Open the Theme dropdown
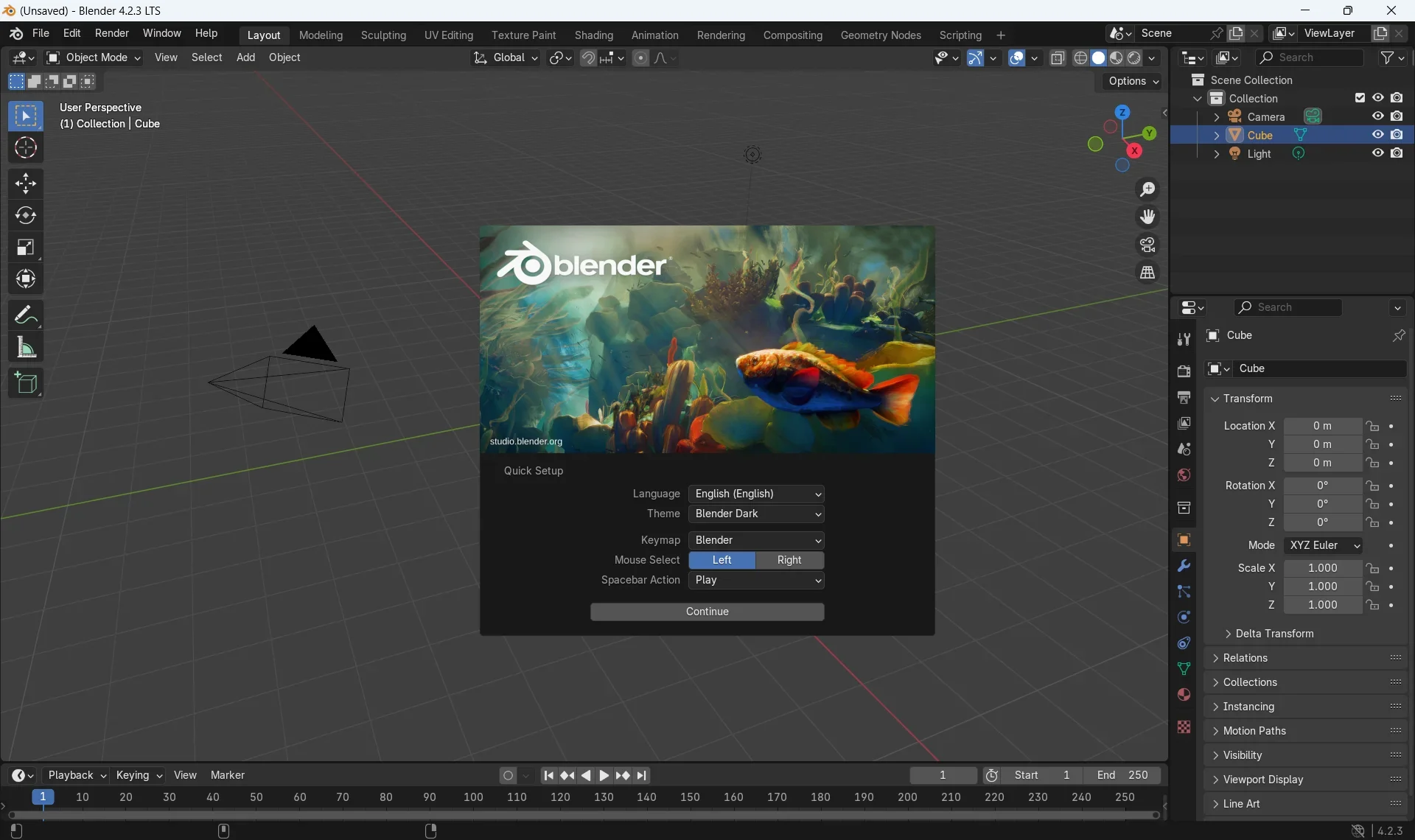This screenshot has width=1415, height=840. (x=756, y=514)
